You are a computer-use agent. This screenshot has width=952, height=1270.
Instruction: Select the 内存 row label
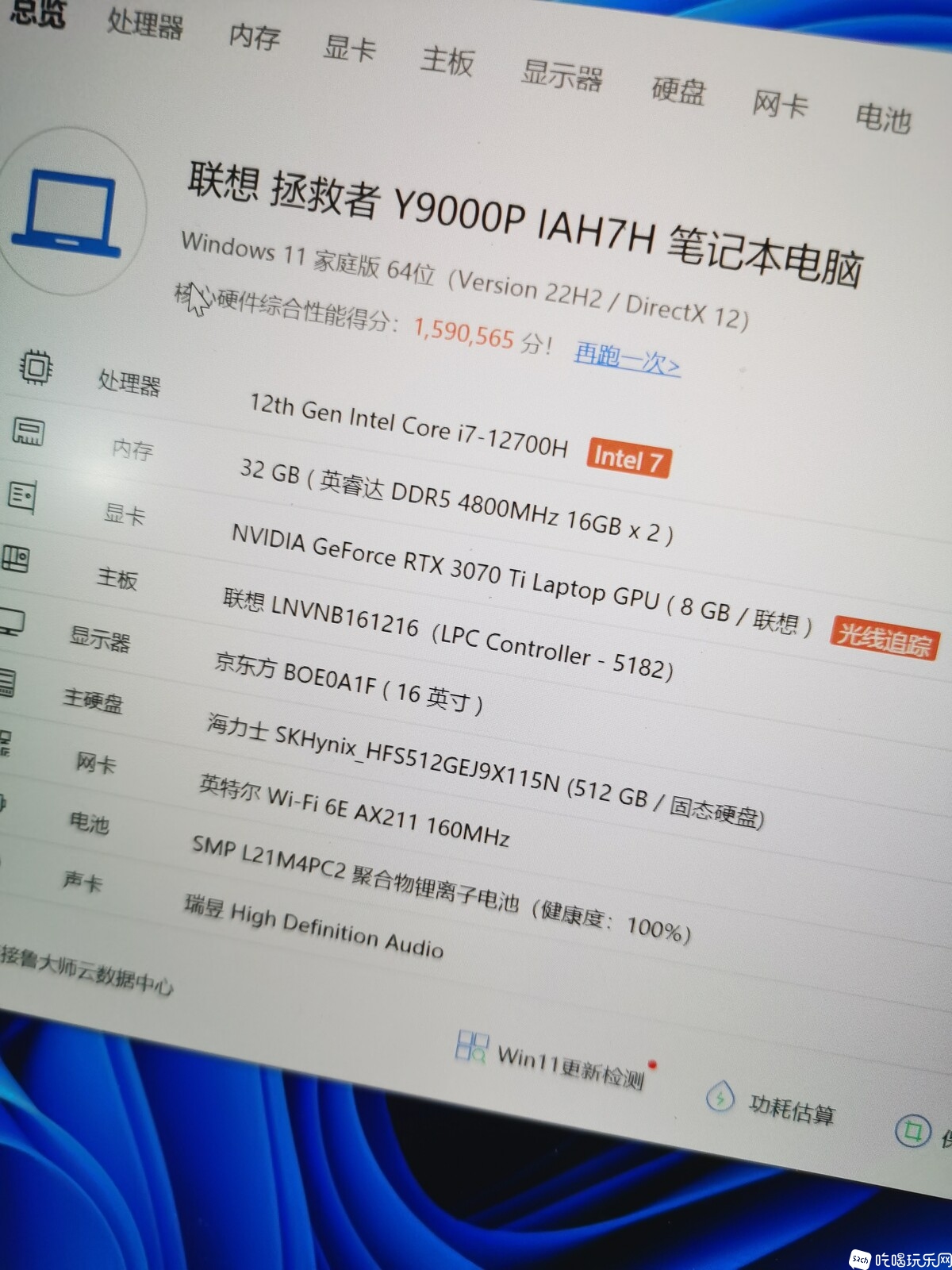click(132, 448)
